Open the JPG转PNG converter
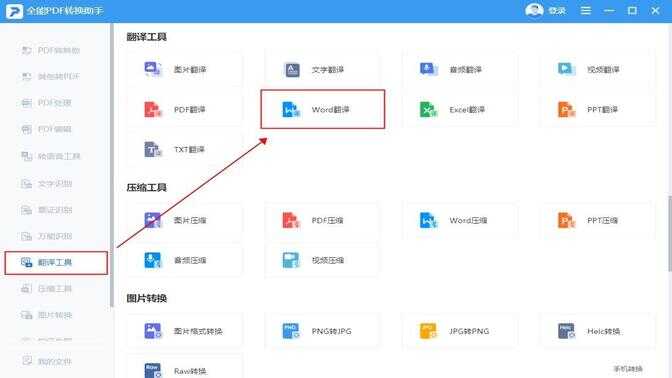This screenshot has width=672, height=378. point(460,331)
